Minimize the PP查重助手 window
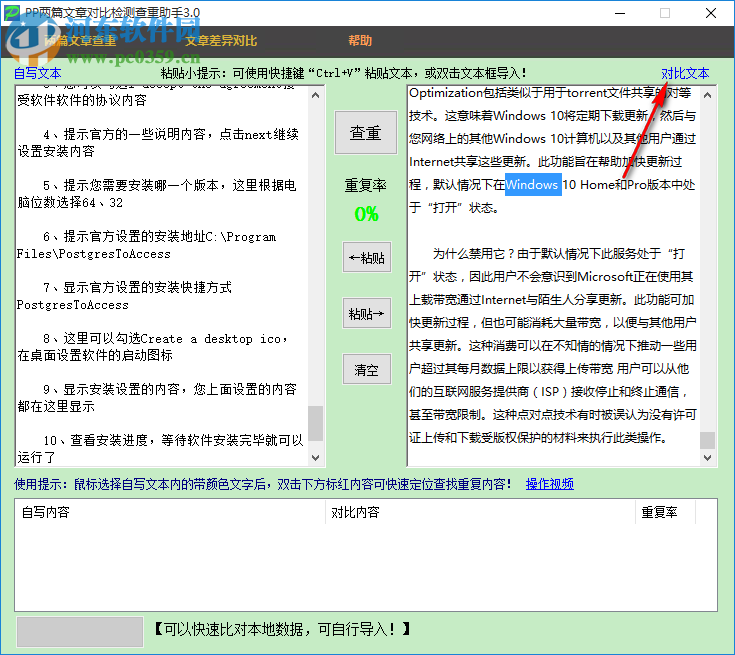This screenshot has width=735, height=655. click(x=620, y=13)
